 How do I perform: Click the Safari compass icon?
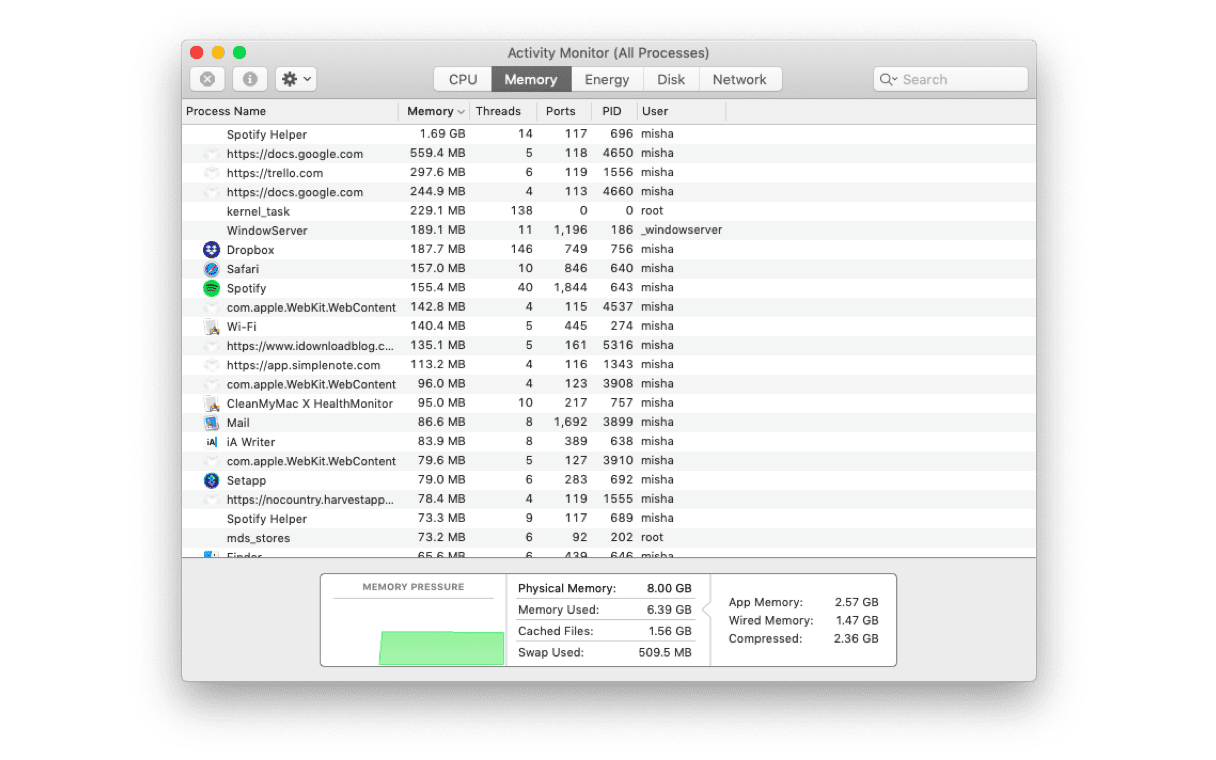coord(211,269)
